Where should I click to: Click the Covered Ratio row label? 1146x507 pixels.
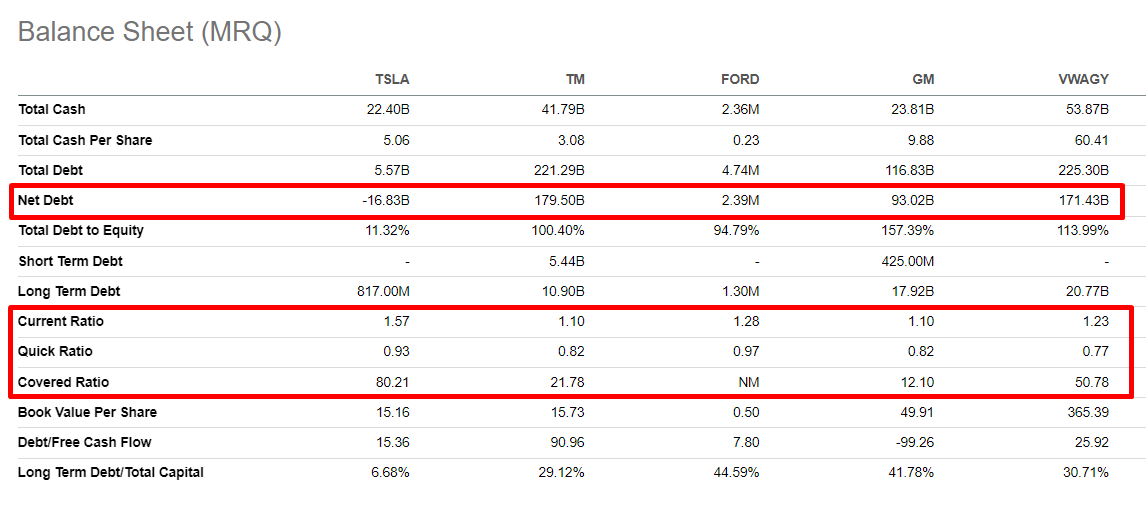pos(64,382)
